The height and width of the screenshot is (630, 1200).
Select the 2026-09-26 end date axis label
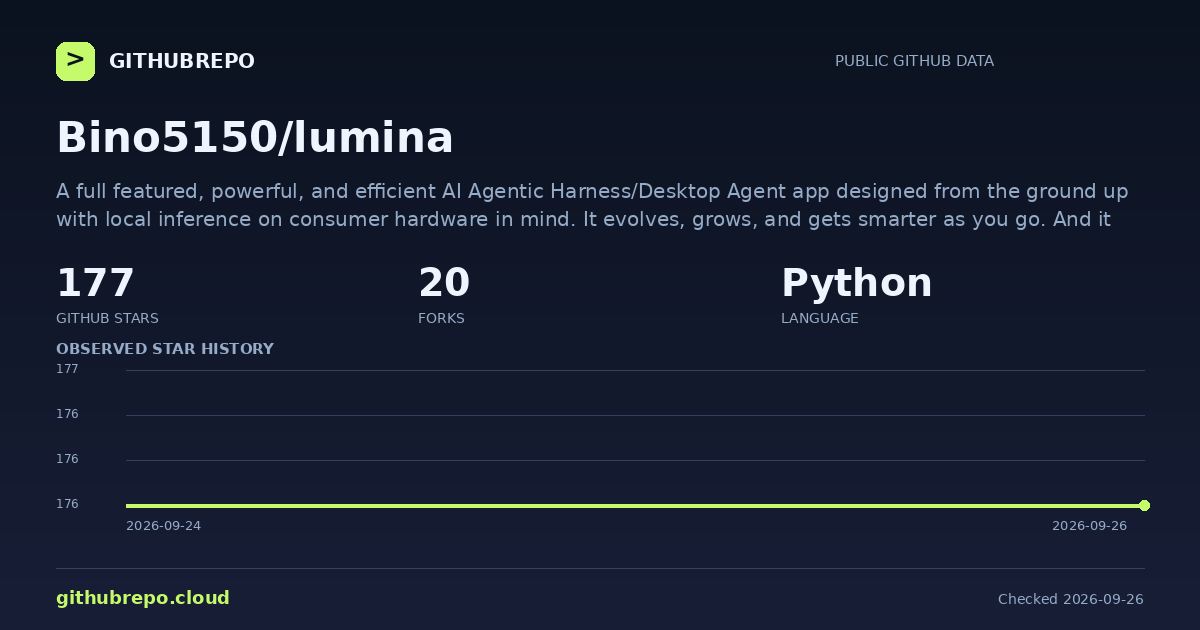[x=1089, y=526]
